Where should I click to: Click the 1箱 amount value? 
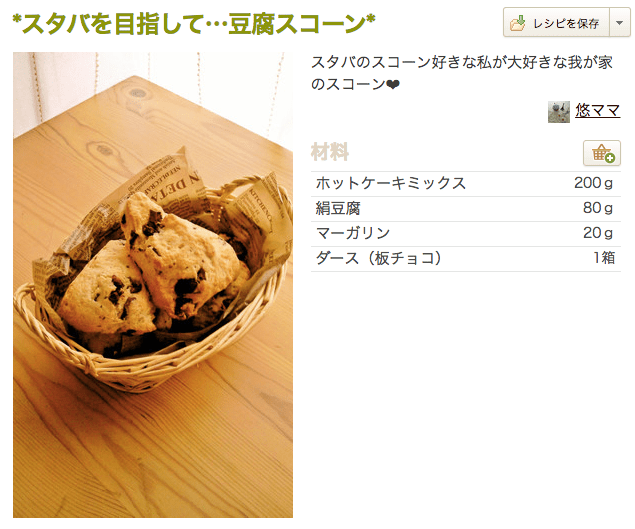[604, 258]
